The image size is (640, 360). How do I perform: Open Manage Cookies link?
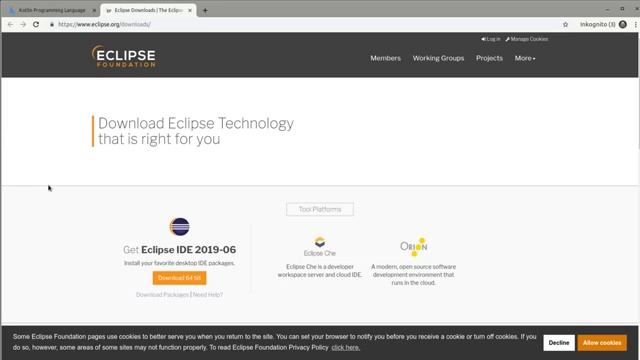tap(527, 39)
